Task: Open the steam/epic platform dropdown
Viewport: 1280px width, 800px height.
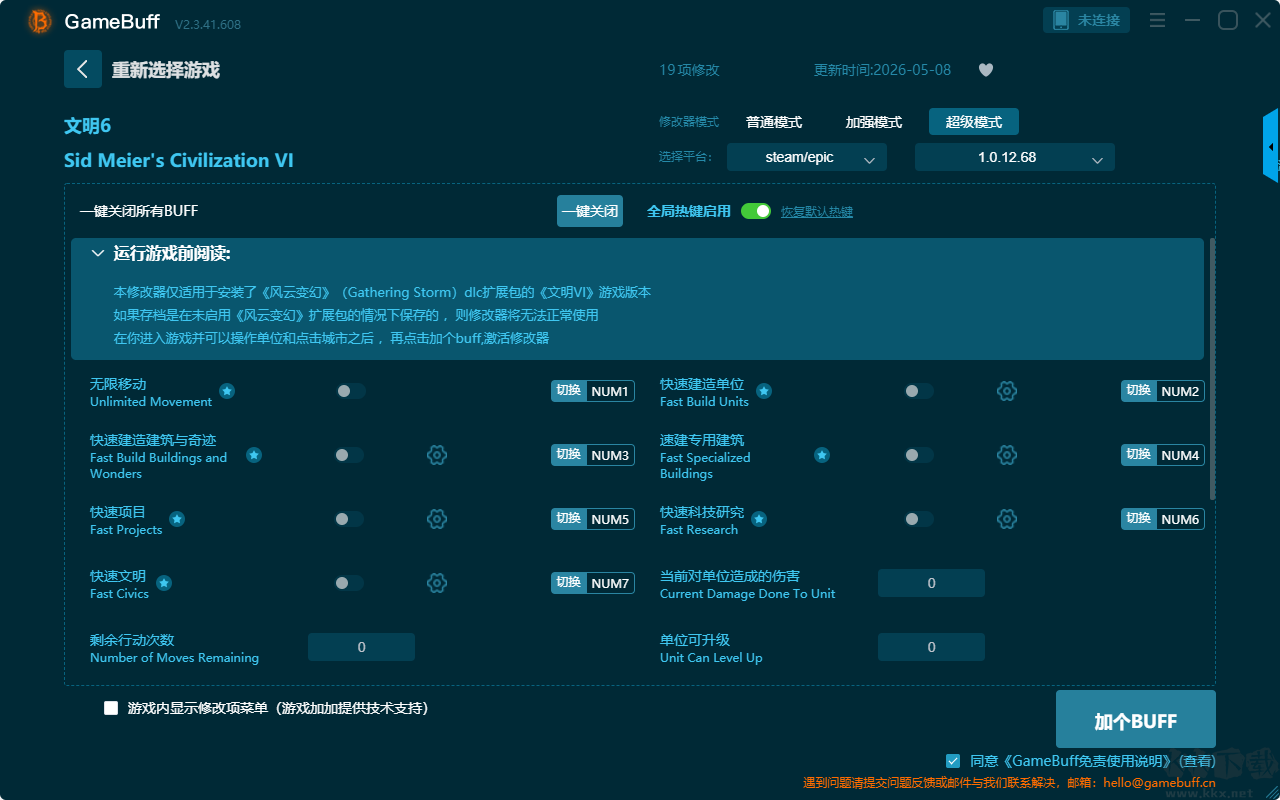Action: 807,157
